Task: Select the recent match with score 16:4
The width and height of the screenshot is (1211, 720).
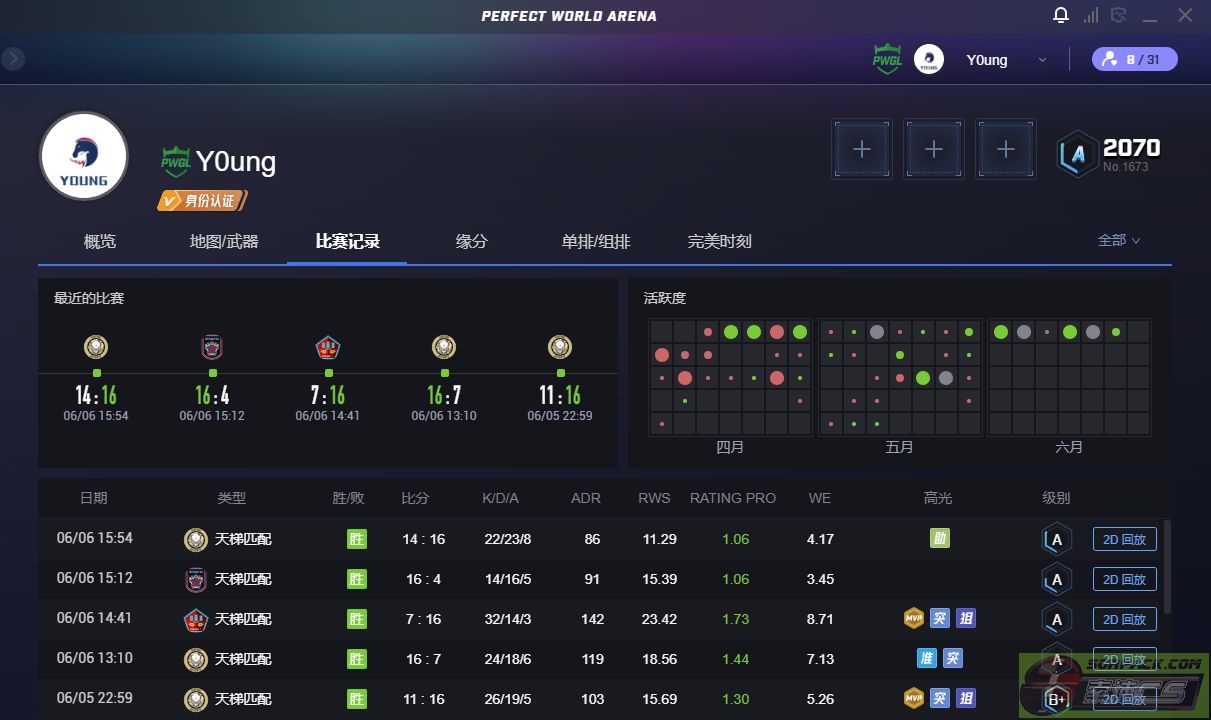Action: 212,382
